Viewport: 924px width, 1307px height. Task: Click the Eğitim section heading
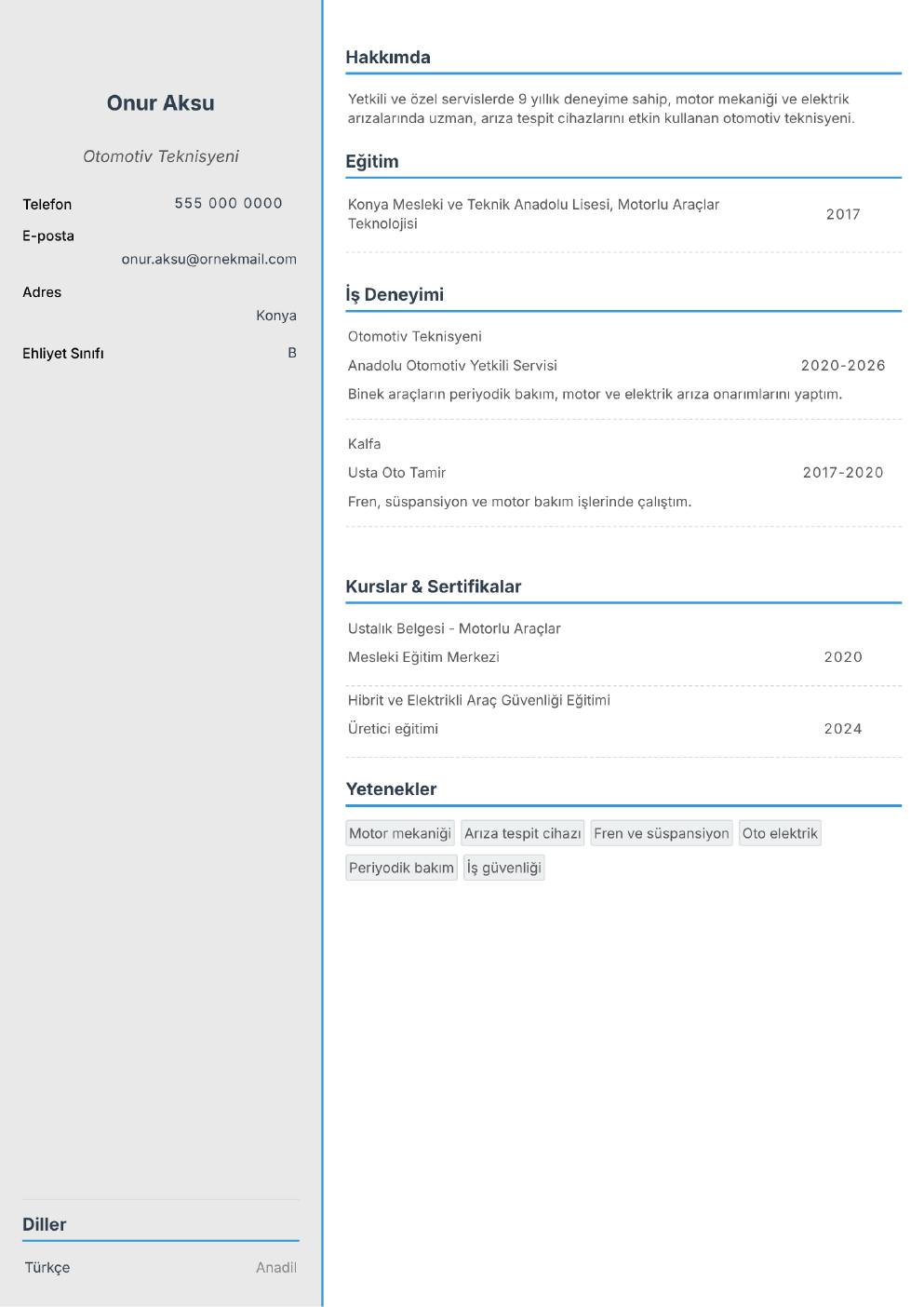tap(372, 162)
